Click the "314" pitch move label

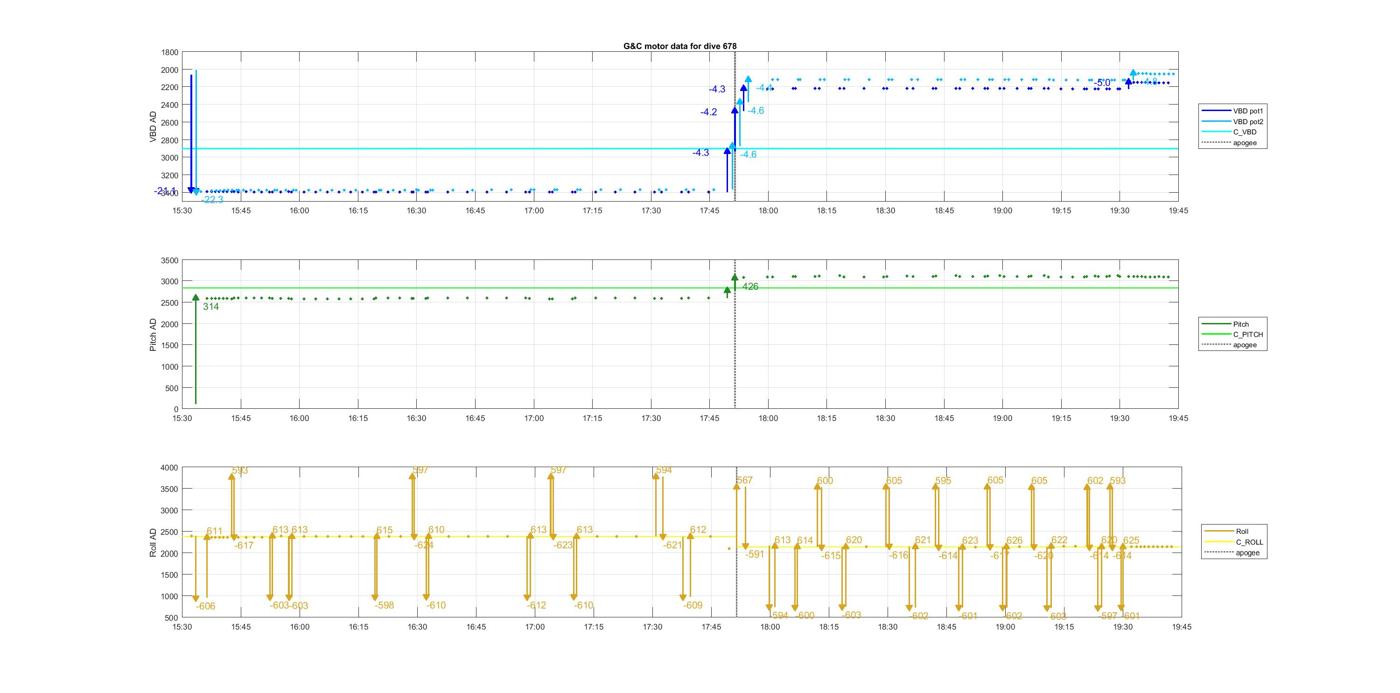tap(211, 307)
